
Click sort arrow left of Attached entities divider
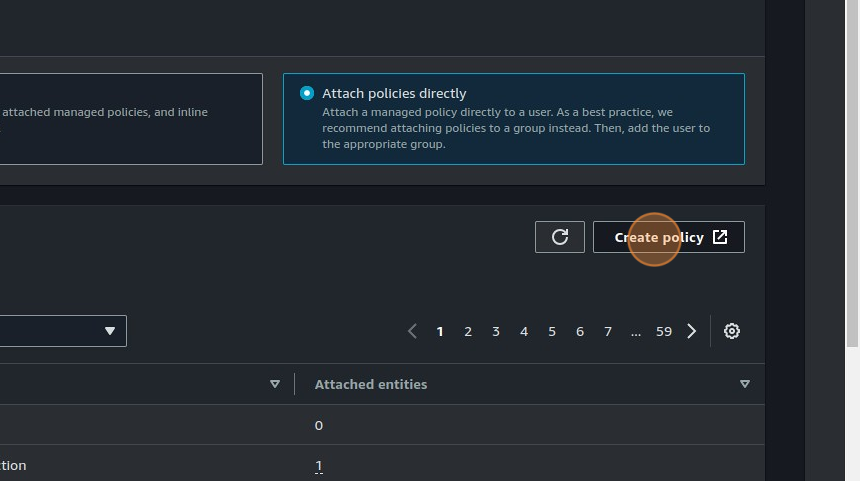click(x=275, y=384)
